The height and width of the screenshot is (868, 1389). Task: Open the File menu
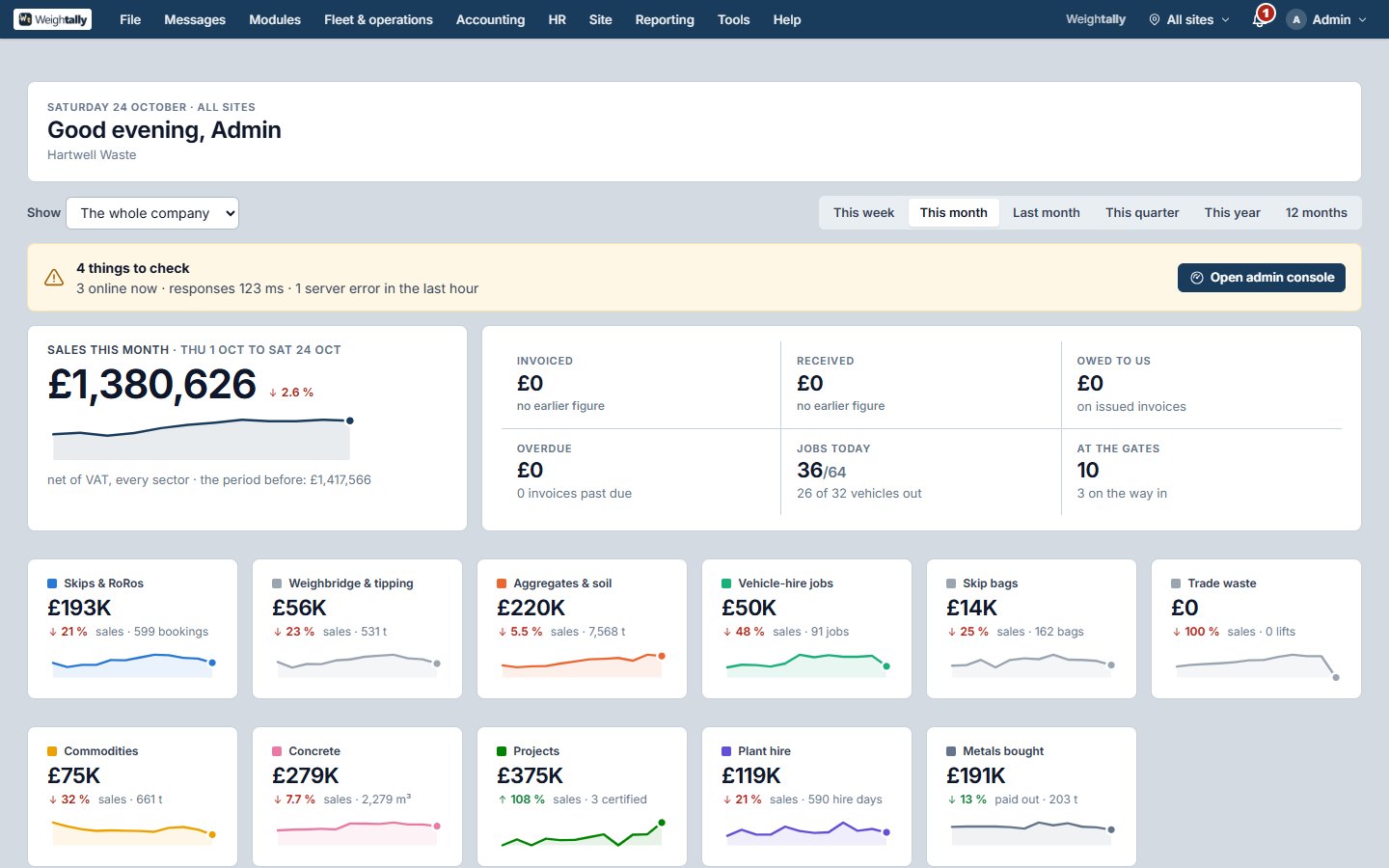tap(130, 19)
